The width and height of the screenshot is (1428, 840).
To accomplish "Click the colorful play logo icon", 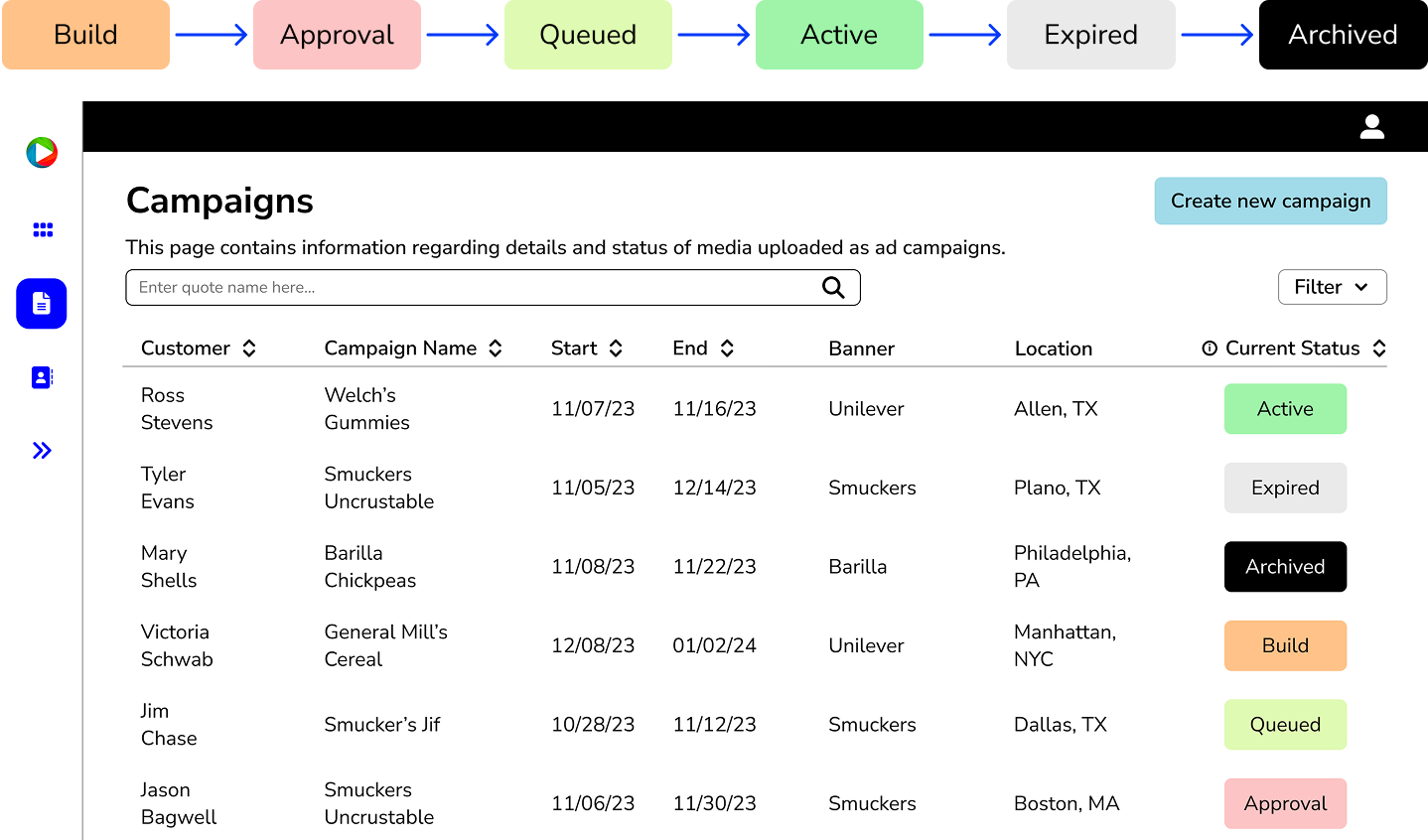I will pos(42,152).
